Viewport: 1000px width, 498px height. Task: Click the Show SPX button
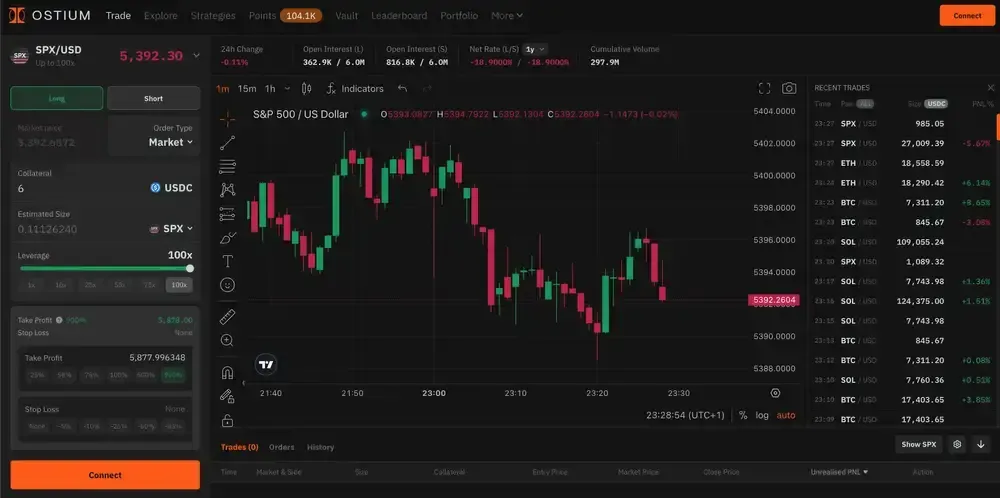918,444
